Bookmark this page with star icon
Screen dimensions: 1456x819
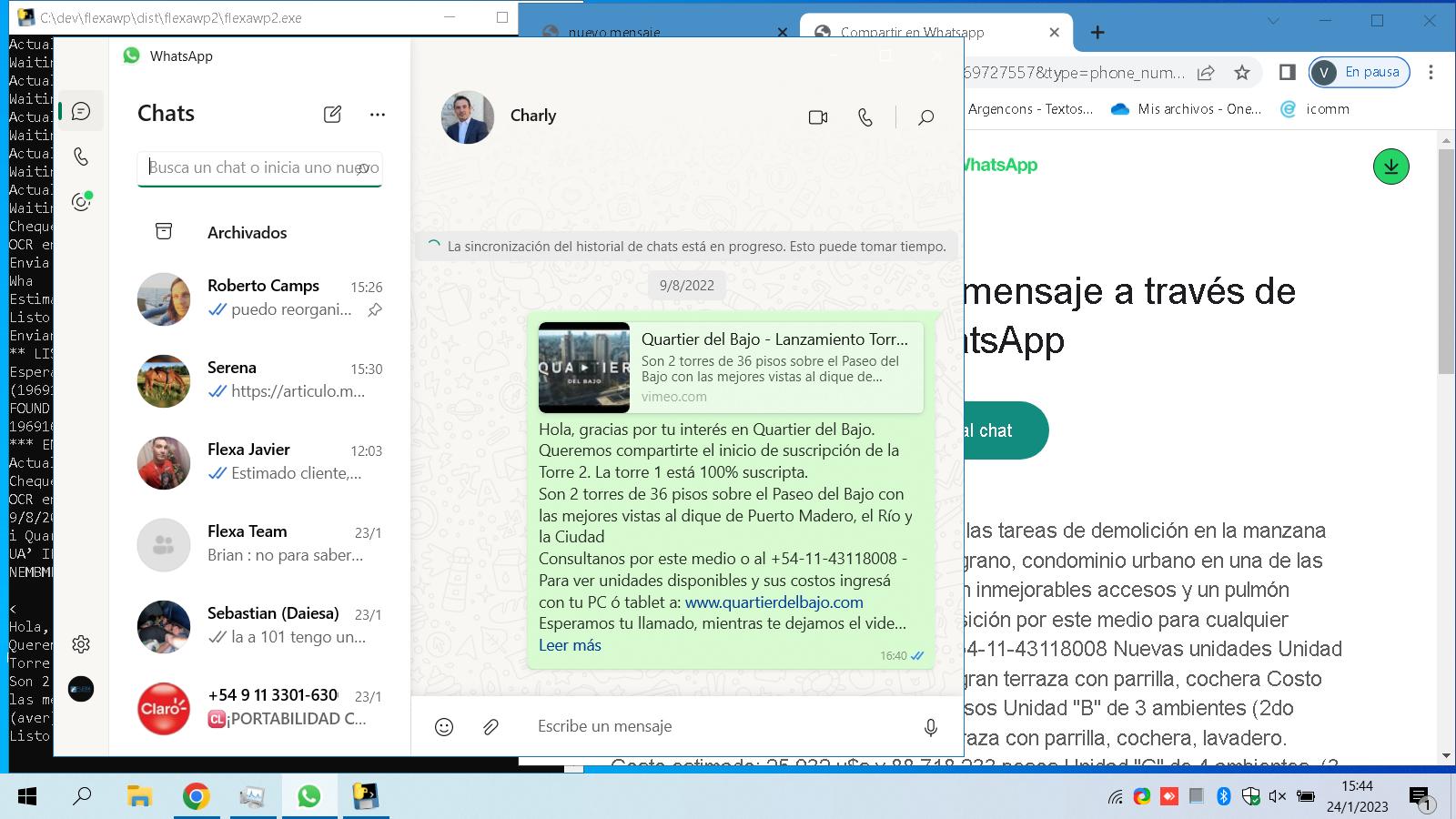[1242, 73]
